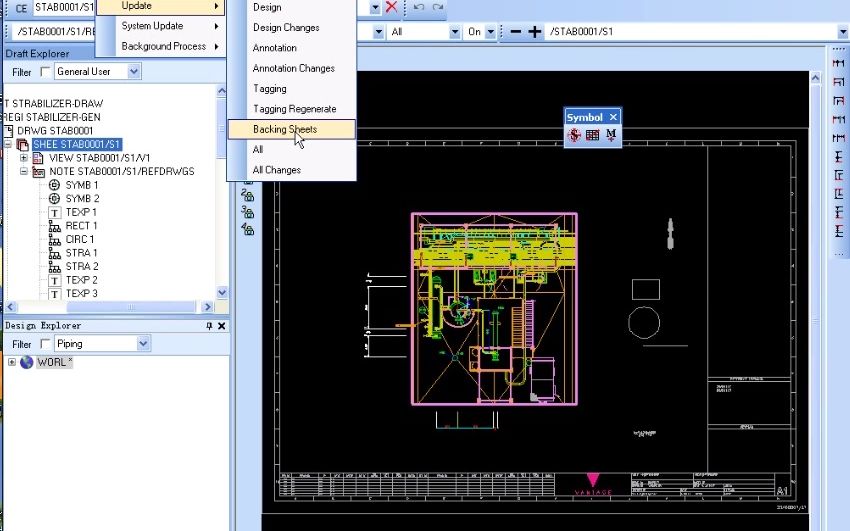850x531 pixels.
Task: Click the dollar symbol icon in Symbol toolbar
Action: 574,134
